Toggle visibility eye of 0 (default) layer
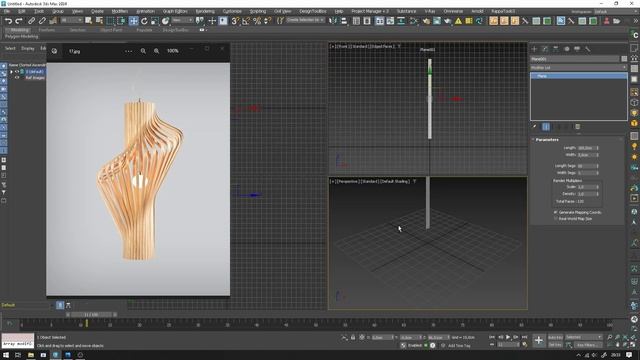The height and width of the screenshot is (360, 640). click(17, 71)
